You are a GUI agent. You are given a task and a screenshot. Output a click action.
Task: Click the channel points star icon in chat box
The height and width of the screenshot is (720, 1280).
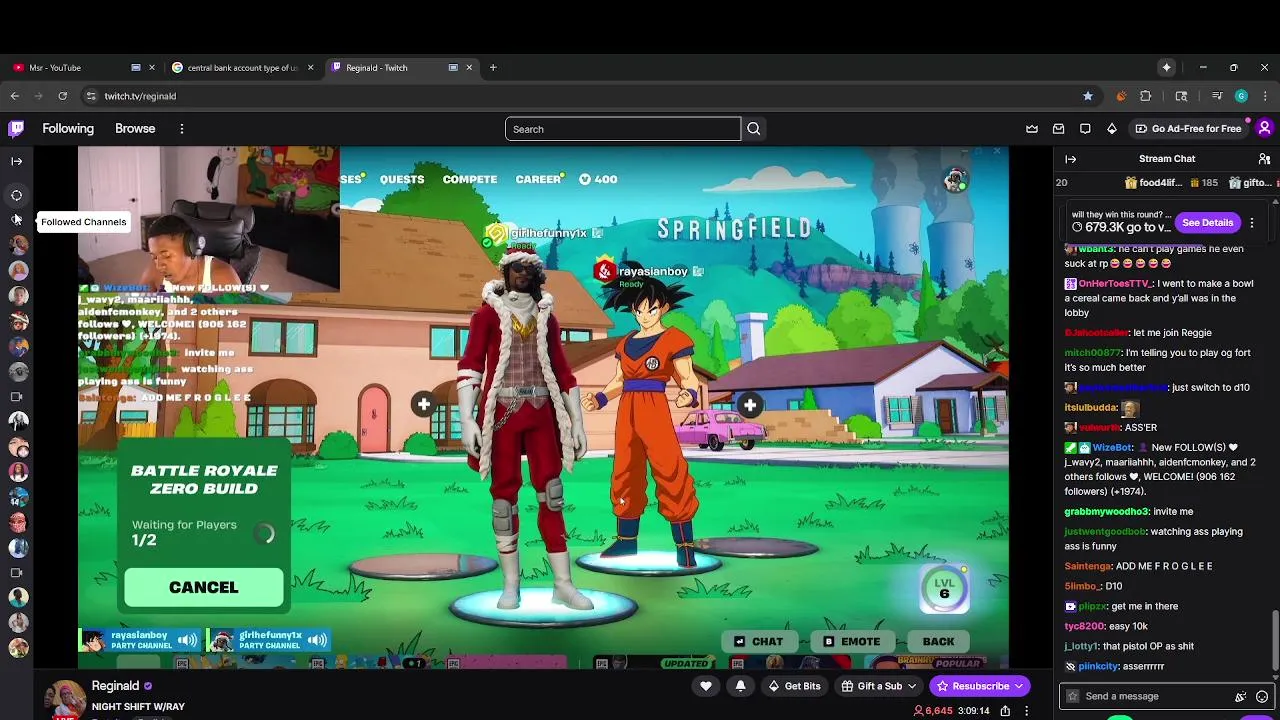pos(1073,696)
